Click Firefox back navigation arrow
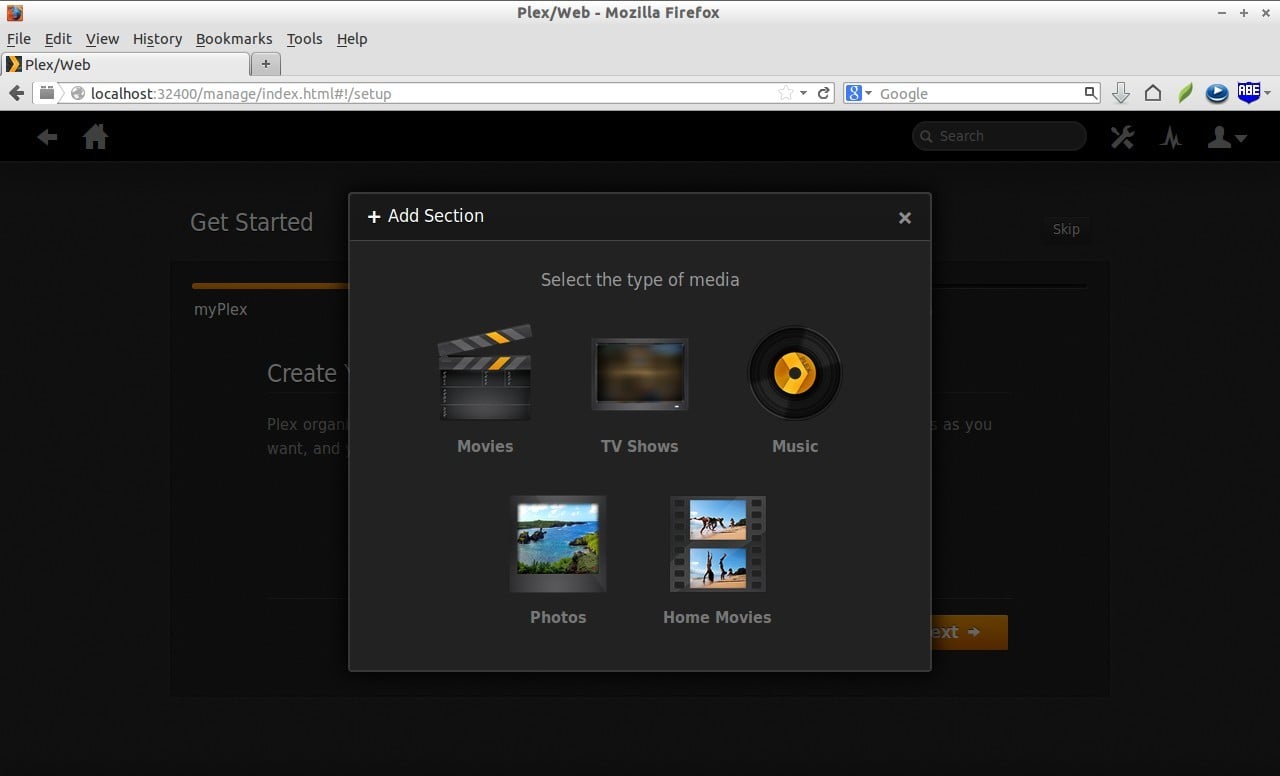This screenshot has width=1280, height=776. coord(16,93)
